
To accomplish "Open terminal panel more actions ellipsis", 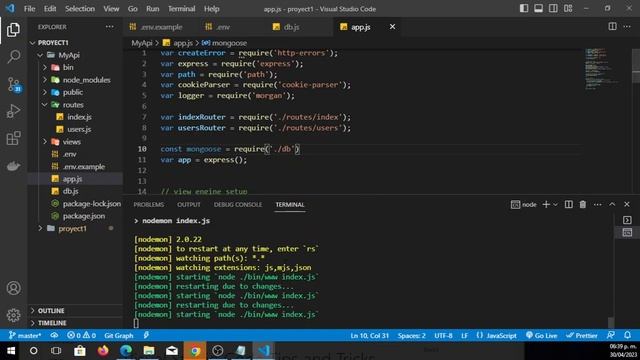I will (x=598, y=204).
